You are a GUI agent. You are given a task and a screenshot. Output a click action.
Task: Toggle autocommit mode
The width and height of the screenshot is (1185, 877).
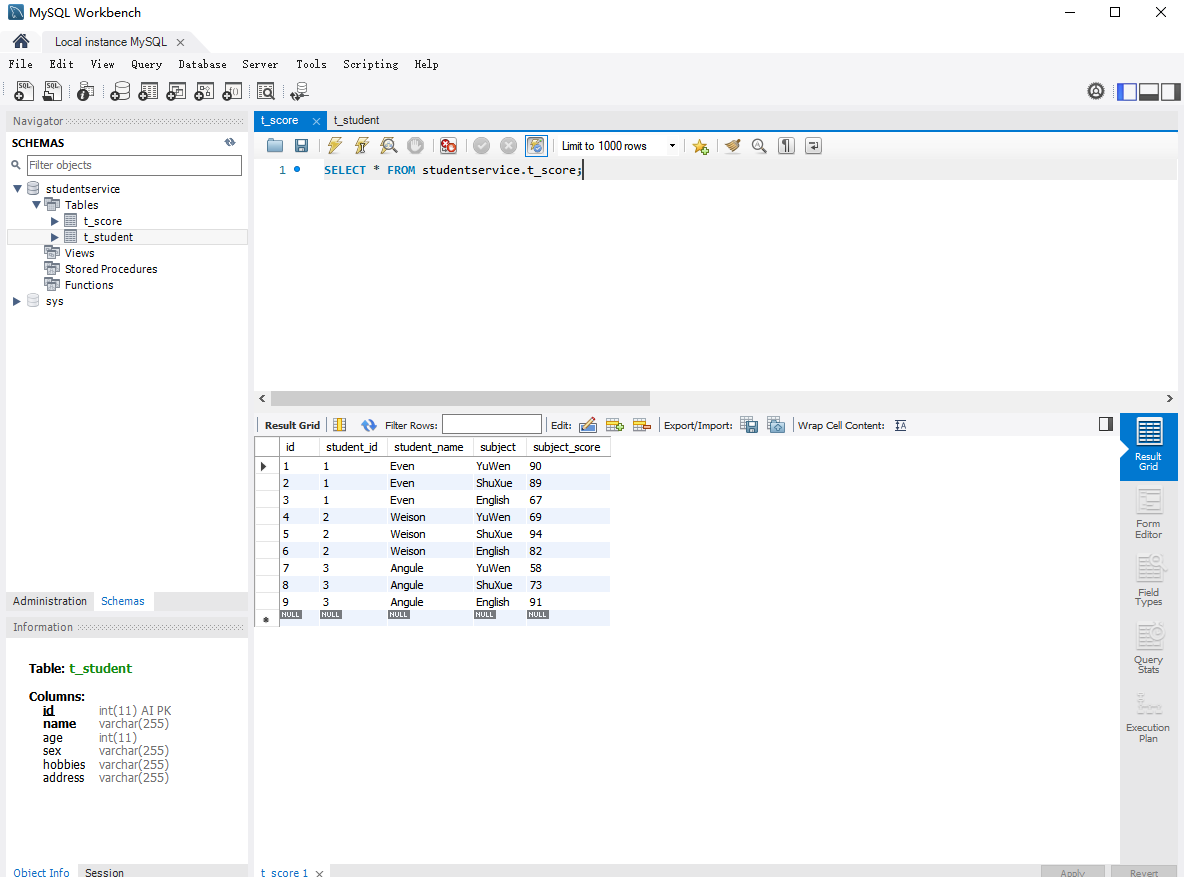coord(536,146)
